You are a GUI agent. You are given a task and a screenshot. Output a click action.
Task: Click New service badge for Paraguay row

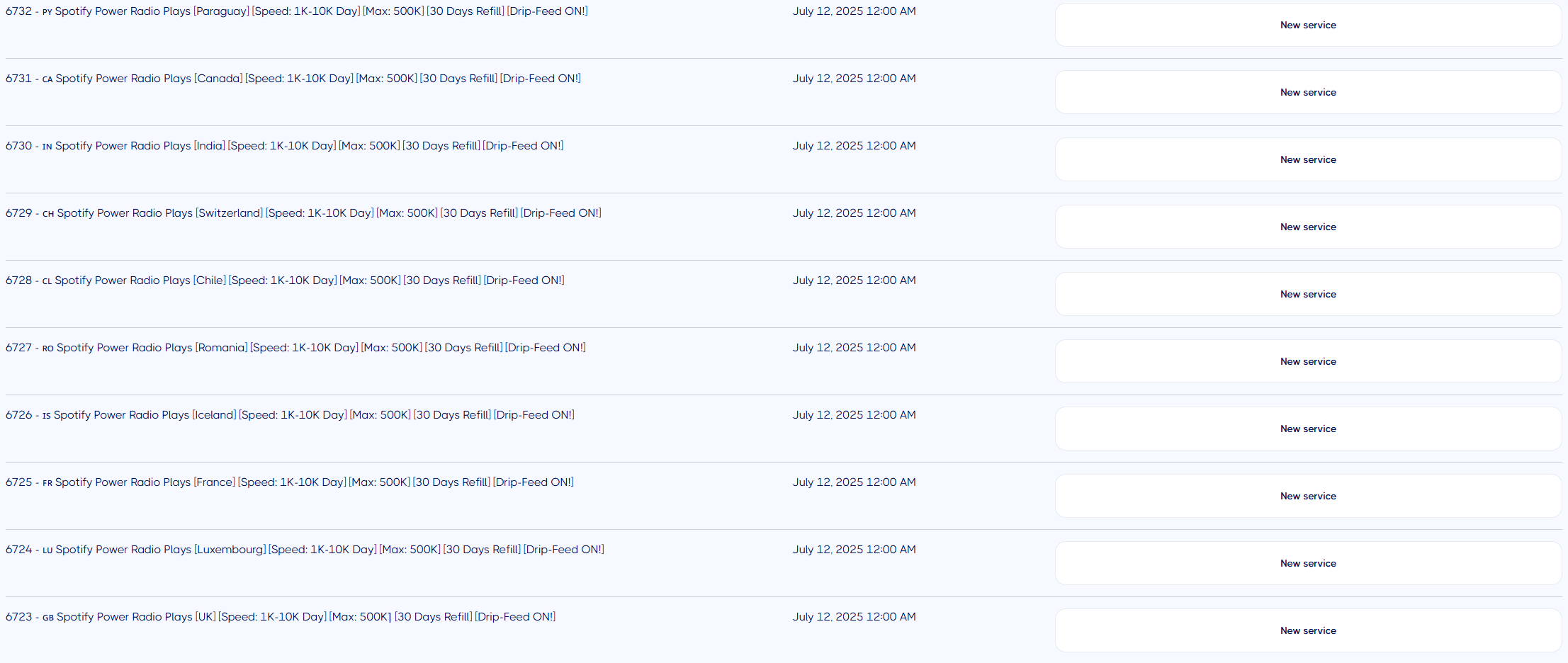pos(1308,25)
